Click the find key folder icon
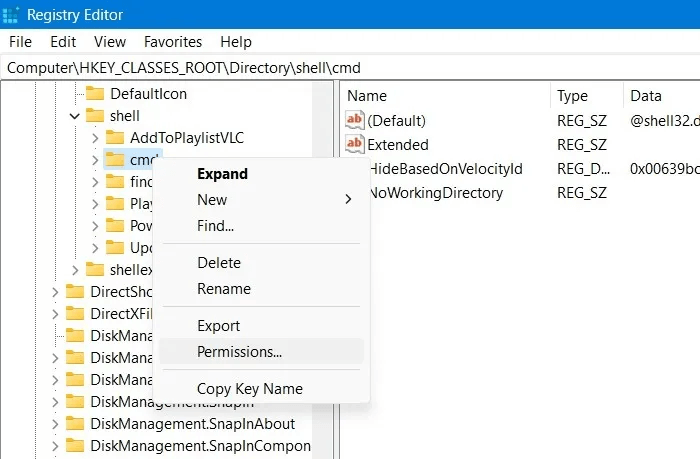 coord(115,181)
